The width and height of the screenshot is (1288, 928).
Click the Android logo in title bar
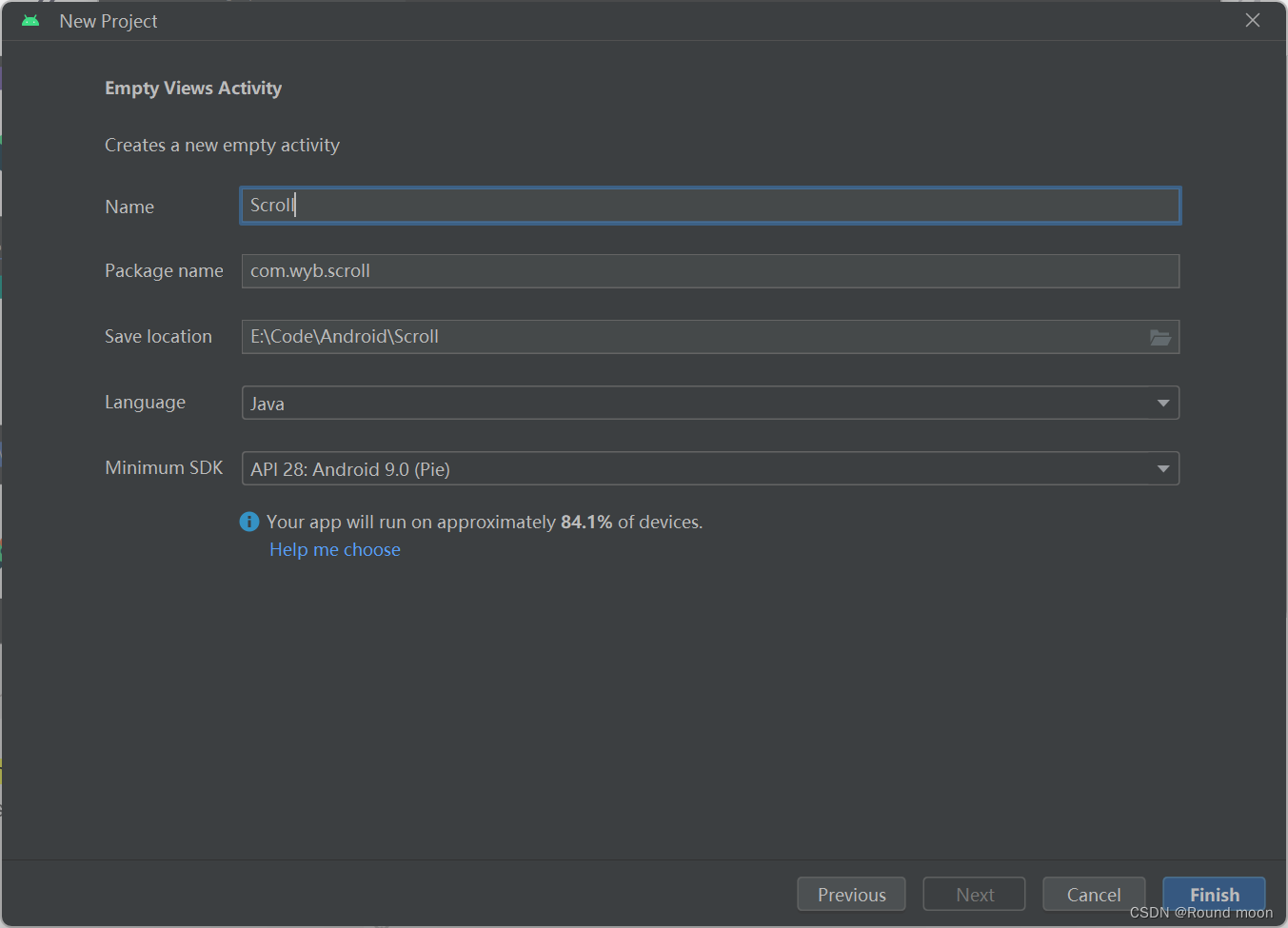click(x=30, y=20)
